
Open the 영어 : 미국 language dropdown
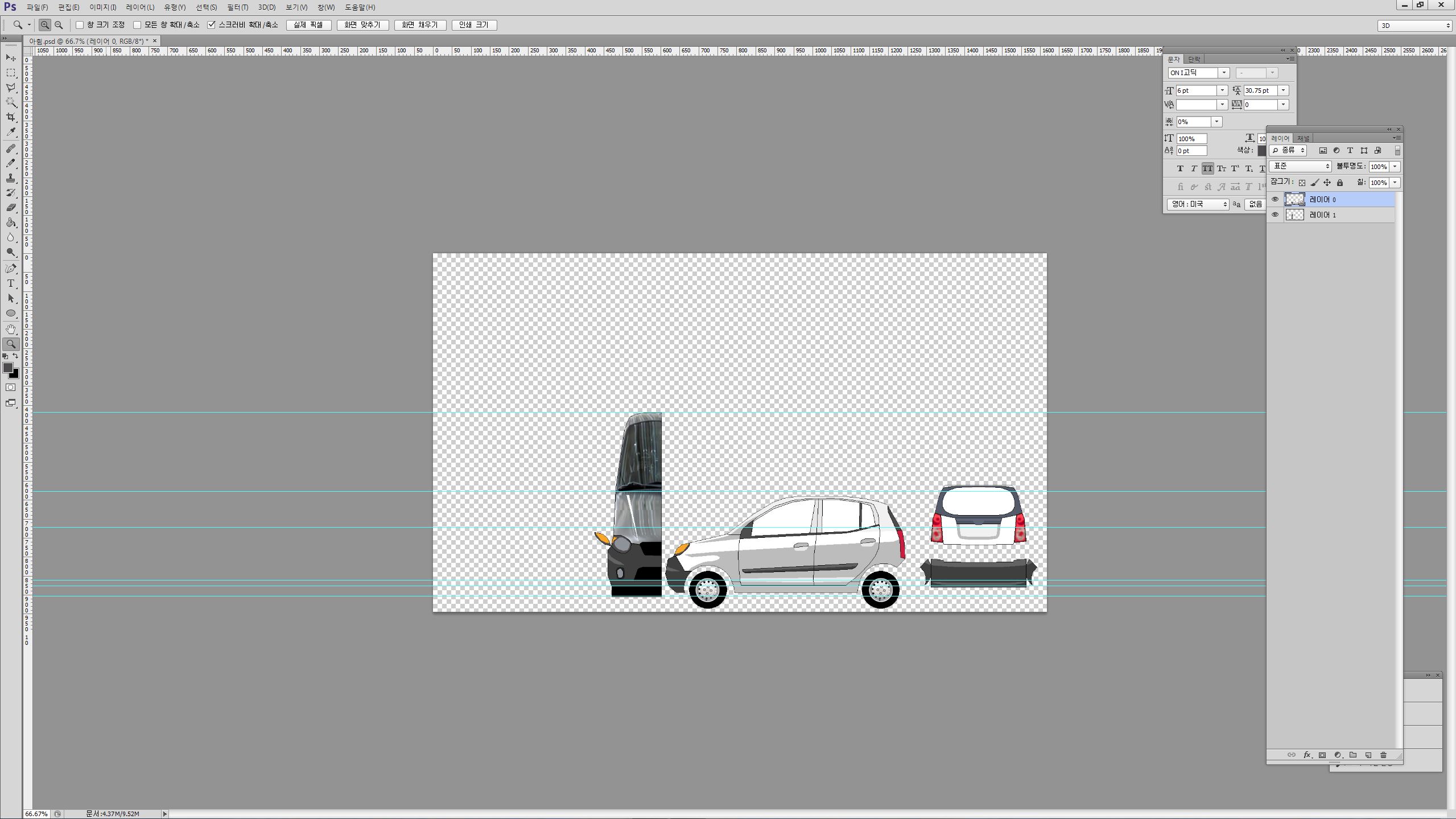click(1198, 204)
